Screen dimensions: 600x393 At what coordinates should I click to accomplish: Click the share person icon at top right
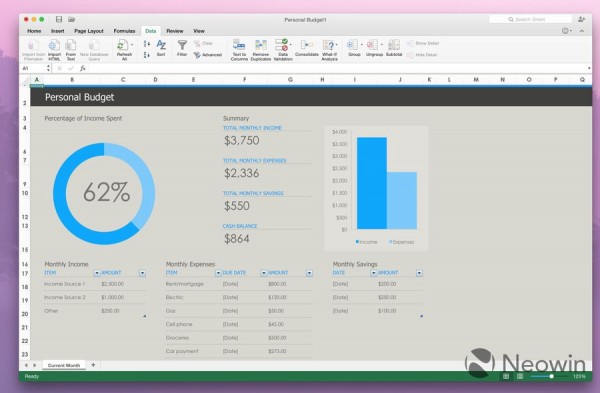582,19
